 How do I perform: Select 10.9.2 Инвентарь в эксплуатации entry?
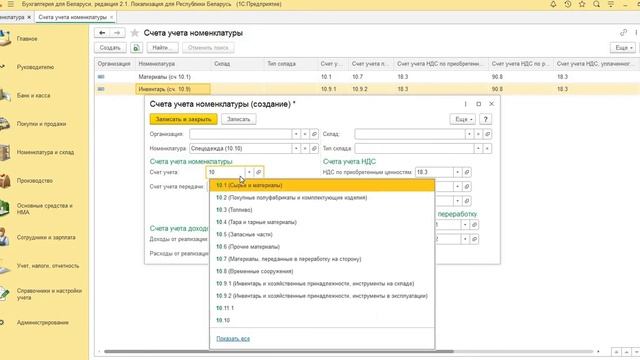click(x=322, y=296)
